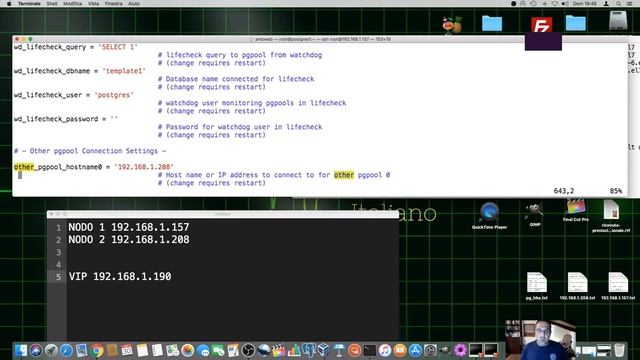Click line NODO 2 192.168.1.208 in editor
The width and height of the screenshot is (640, 360).
pos(129,240)
